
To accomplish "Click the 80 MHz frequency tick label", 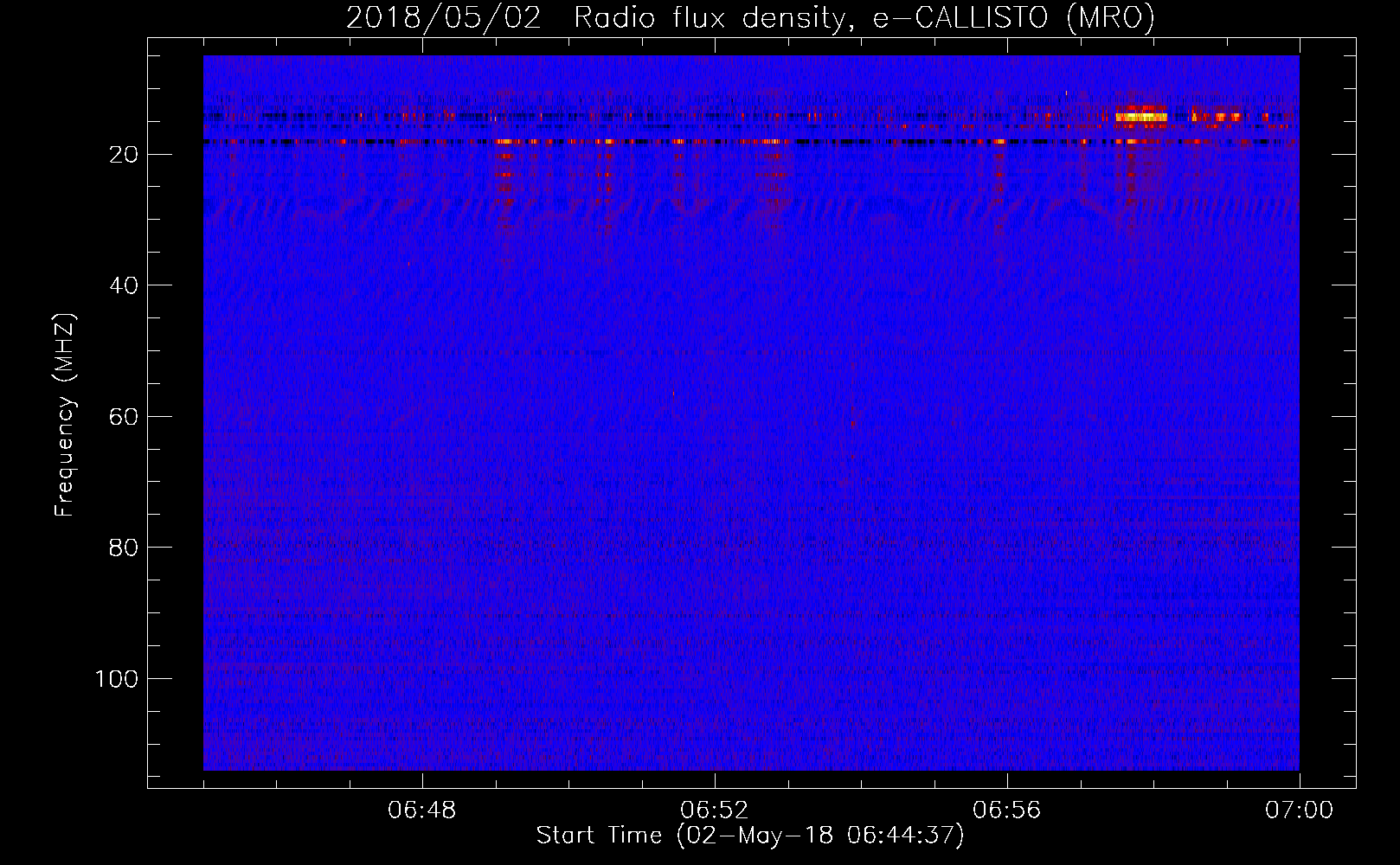I will 125,548.
